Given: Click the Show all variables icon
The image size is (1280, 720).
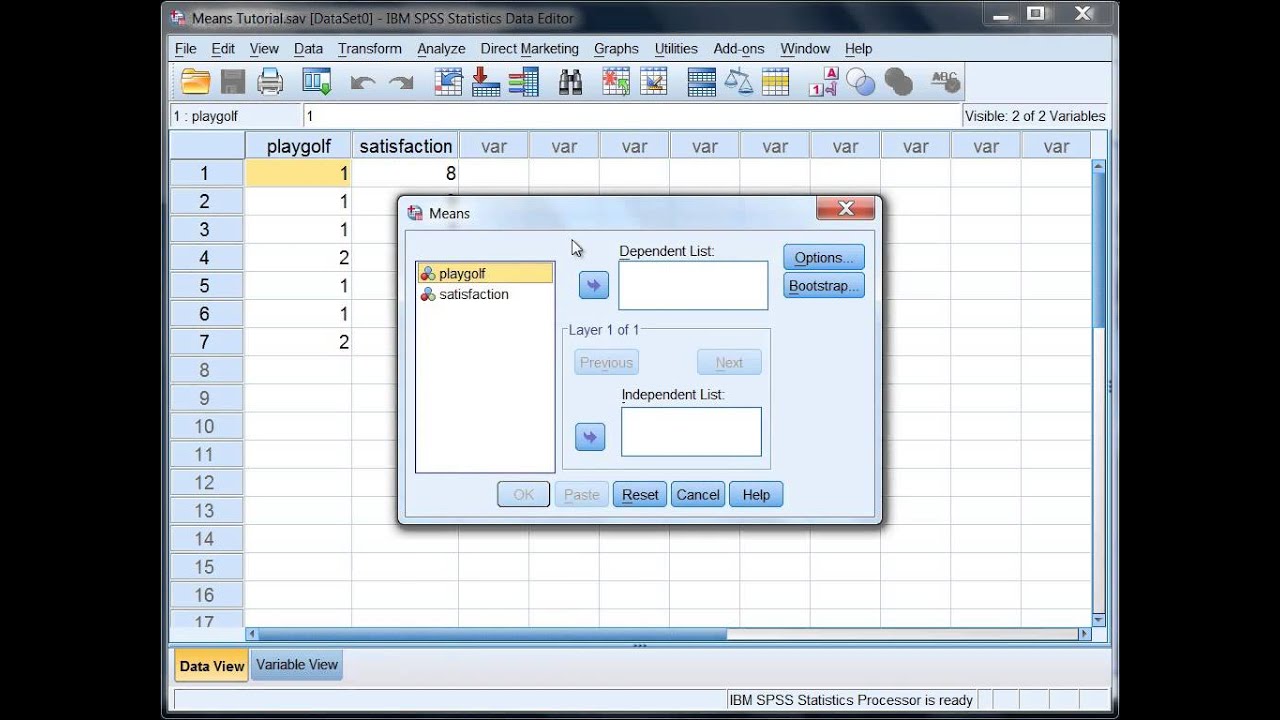Looking at the screenshot, I should pos(898,82).
